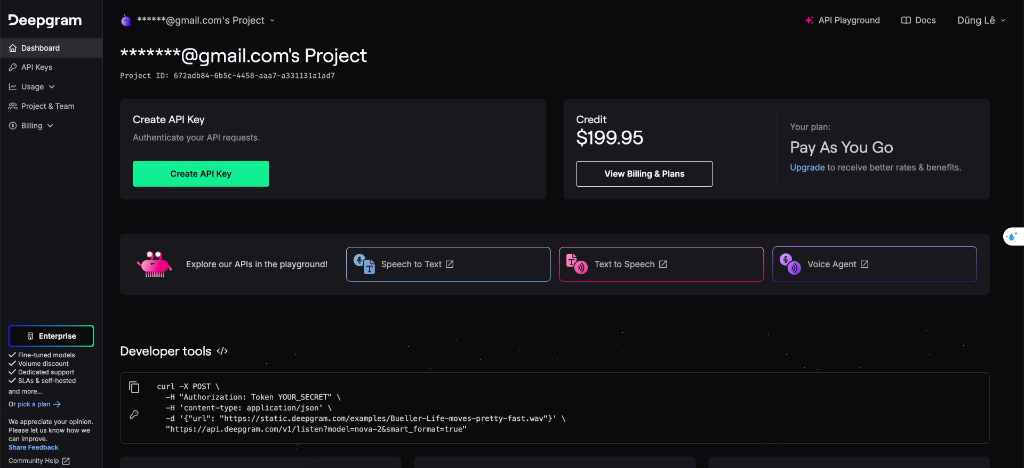Click external link icon beside Speech to Text
The width and height of the screenshot is (1024, 468).
click(449, 264)
